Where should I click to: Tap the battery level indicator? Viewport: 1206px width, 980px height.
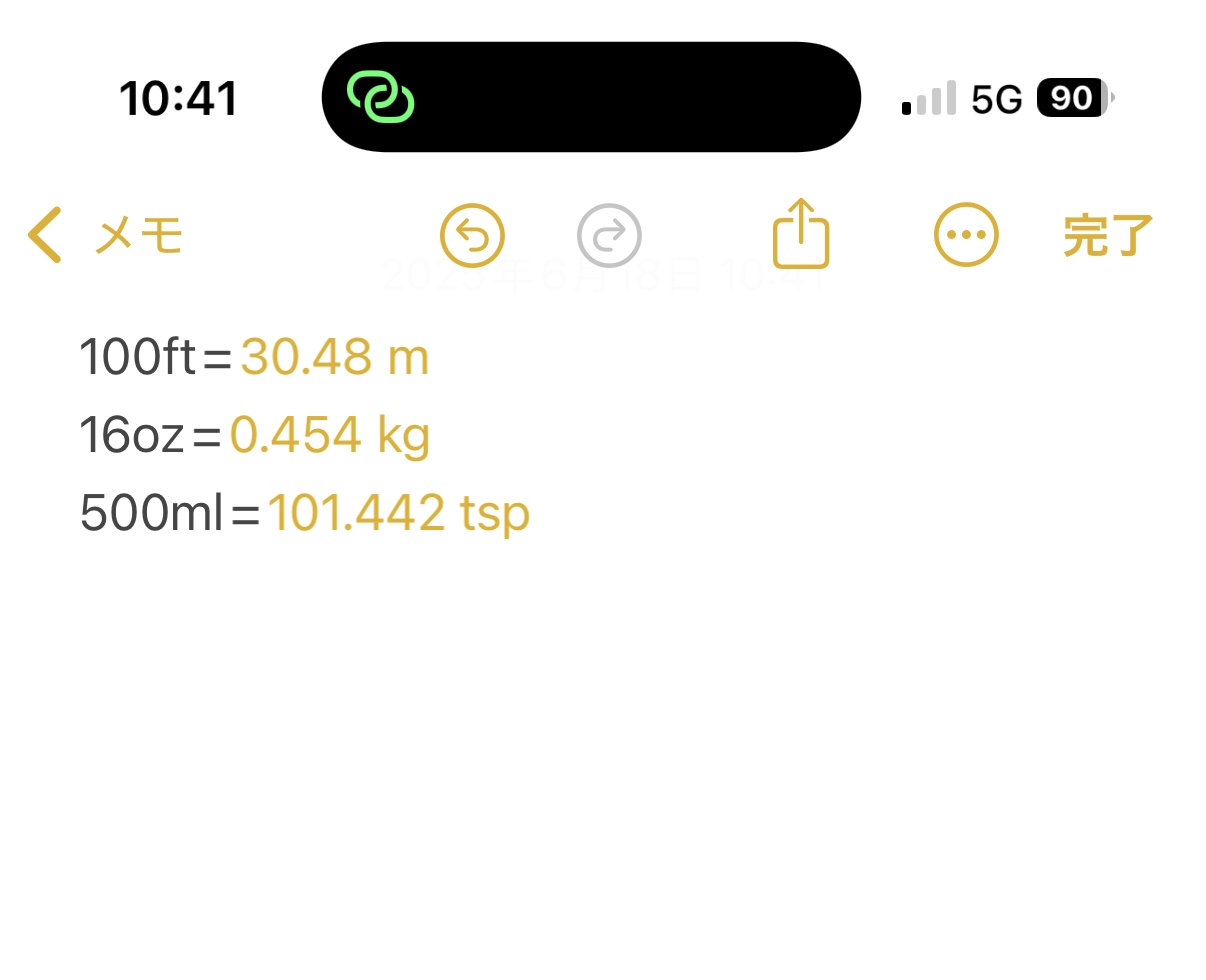tap(1075, 98)
